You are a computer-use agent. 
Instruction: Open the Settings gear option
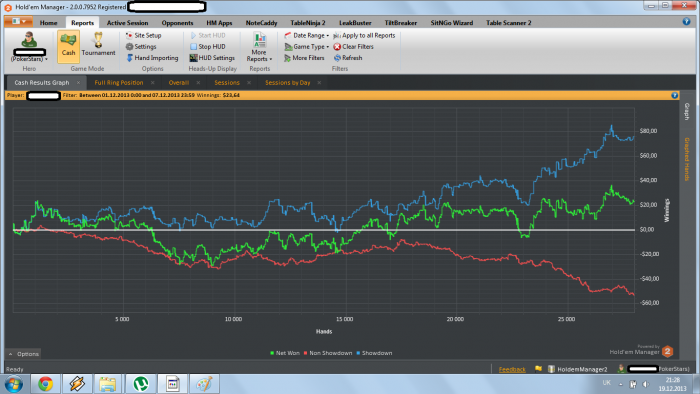141,46
